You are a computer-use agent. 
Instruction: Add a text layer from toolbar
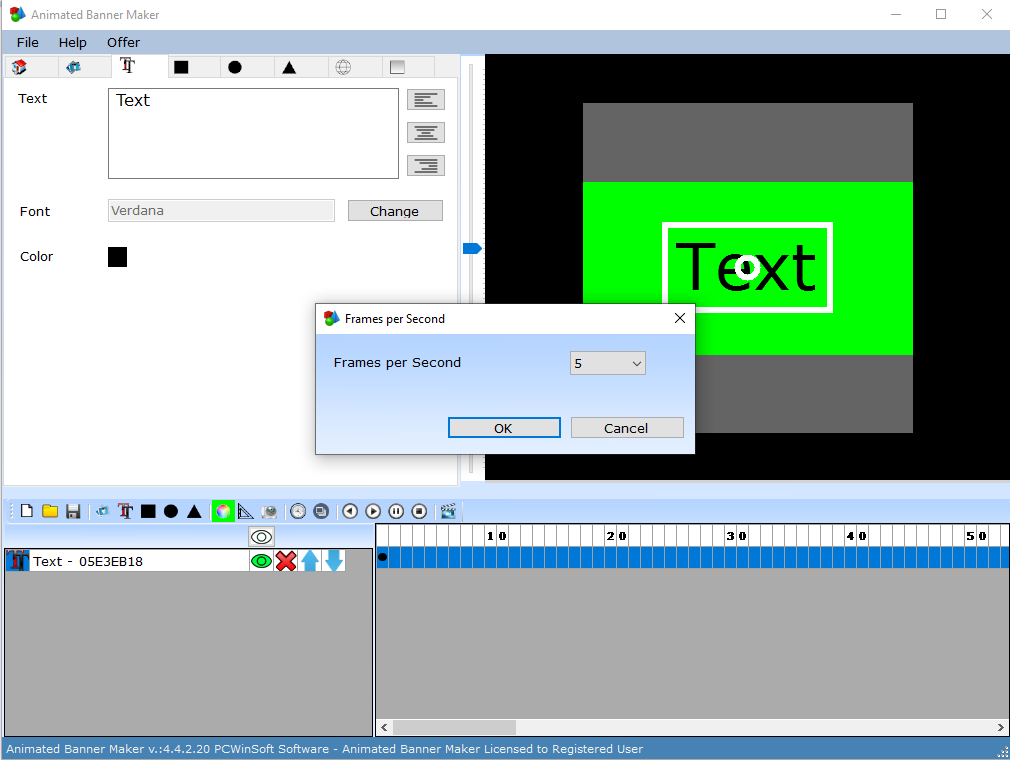pos(126,511)
